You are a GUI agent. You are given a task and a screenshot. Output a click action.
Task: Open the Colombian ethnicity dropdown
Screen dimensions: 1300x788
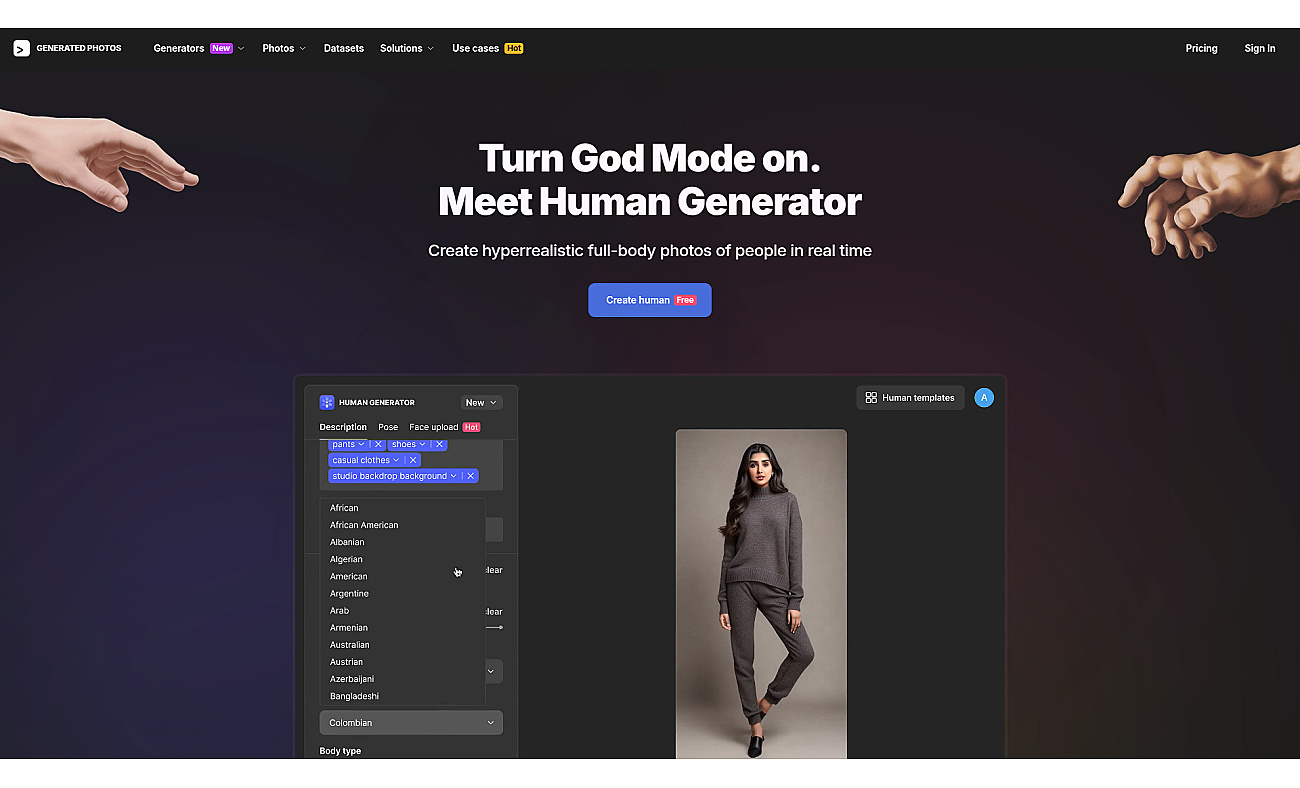[x=411, y=722]
